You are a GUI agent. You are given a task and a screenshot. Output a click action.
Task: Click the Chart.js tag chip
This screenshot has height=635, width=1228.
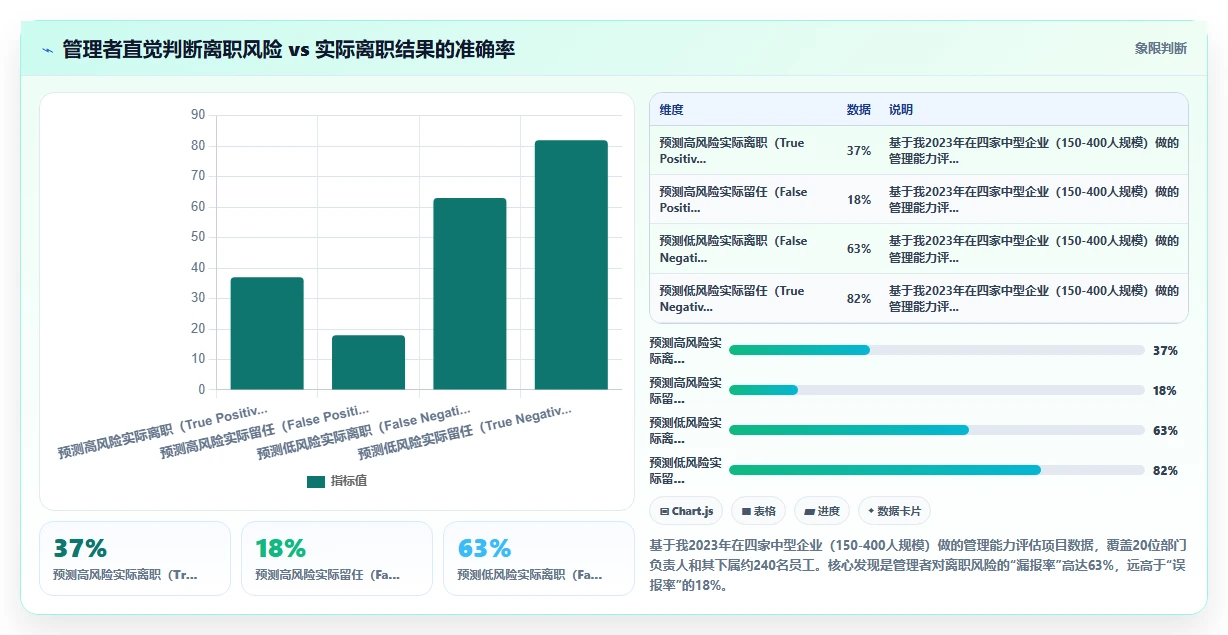pyautogui.click(x=686, y=511)
